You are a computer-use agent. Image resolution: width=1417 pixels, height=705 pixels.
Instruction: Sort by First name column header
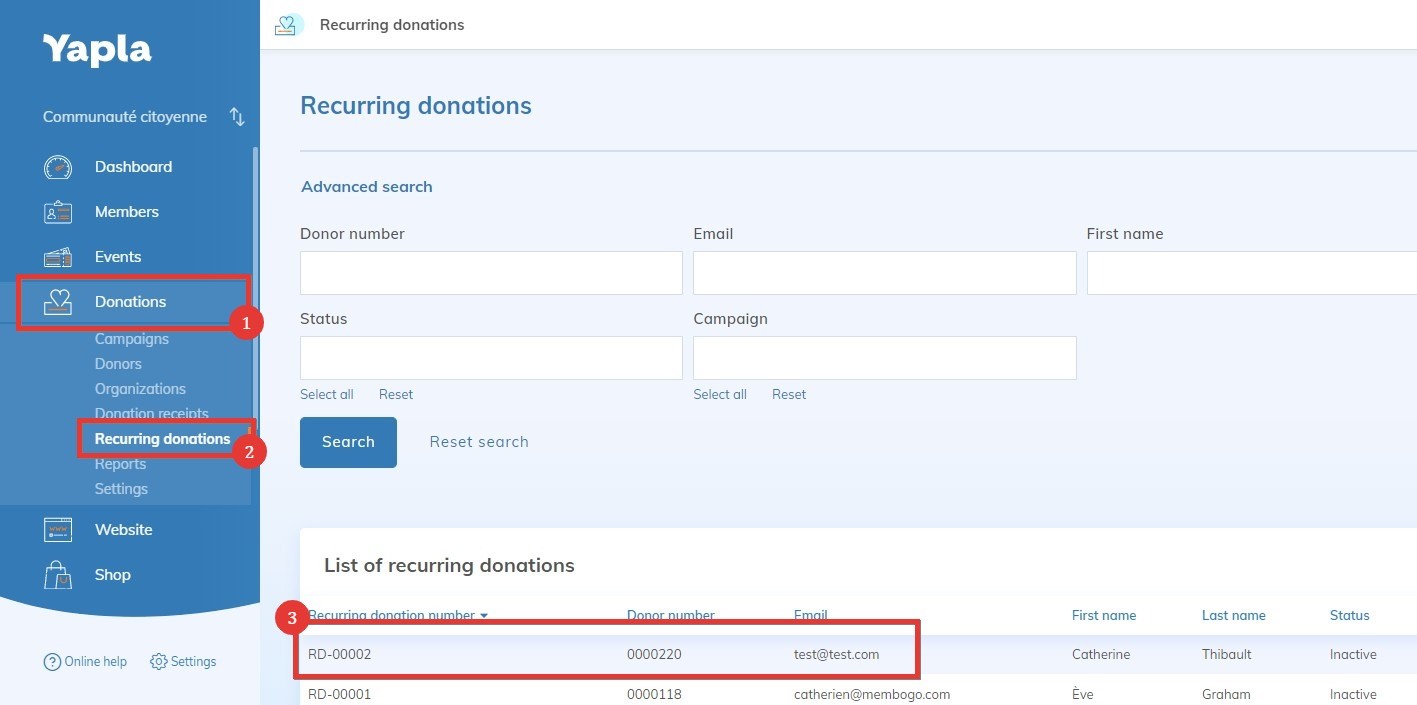point(1104,616)
